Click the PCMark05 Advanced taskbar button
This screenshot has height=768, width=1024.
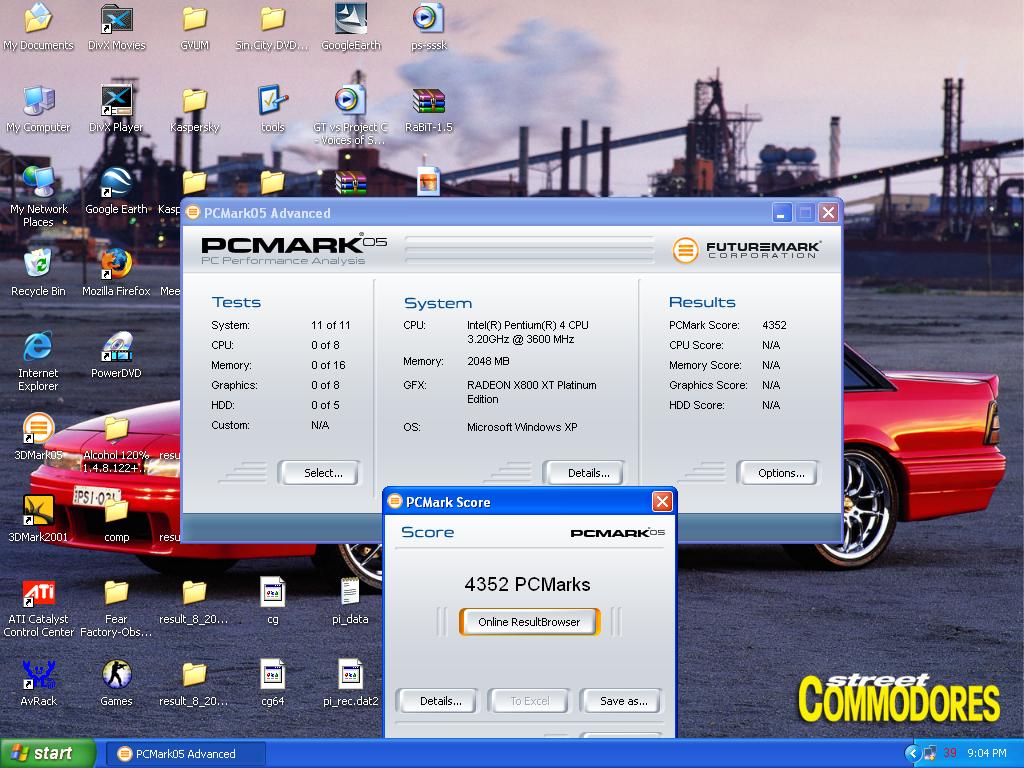pyautogui.click(x=185, y=754)
